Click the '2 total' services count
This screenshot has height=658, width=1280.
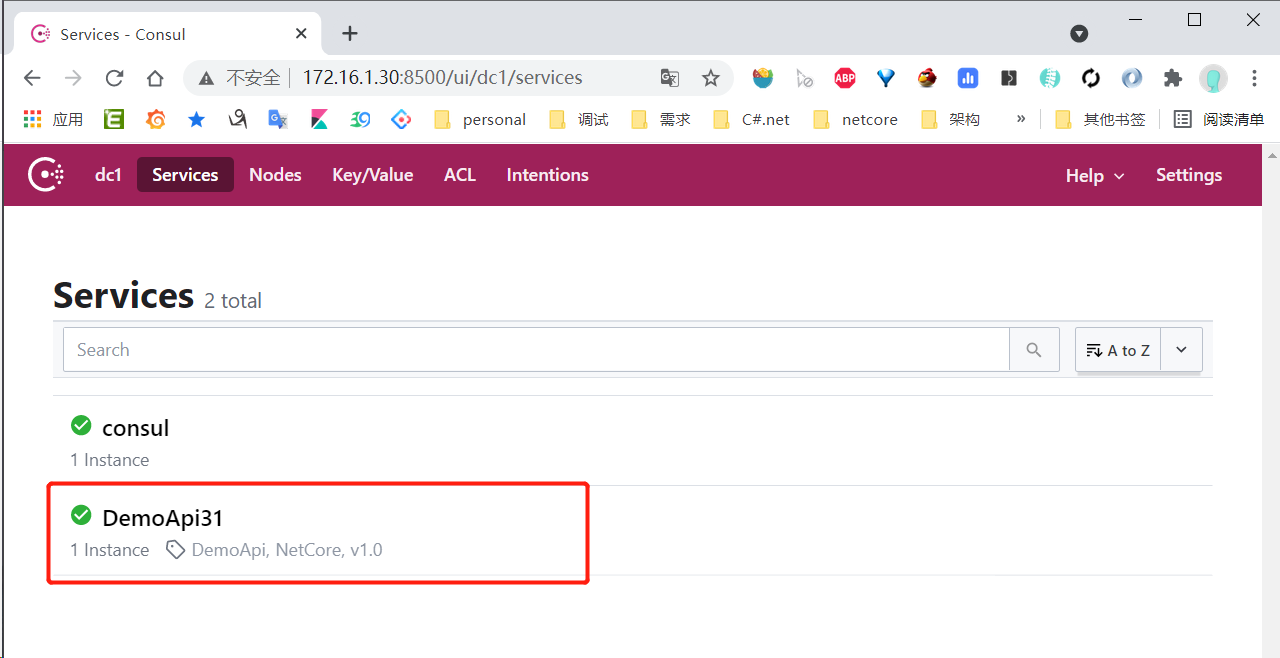(233, 301)
